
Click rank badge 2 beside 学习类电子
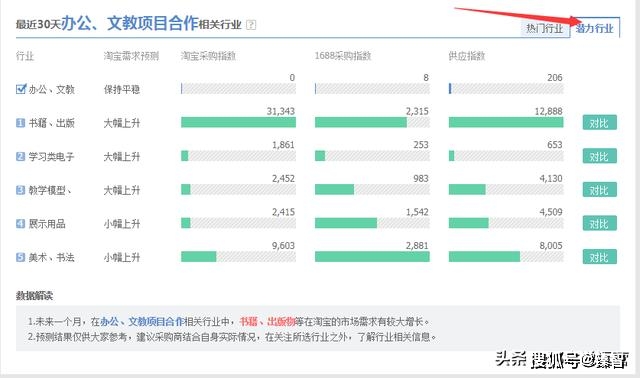(x=20, y=156)
